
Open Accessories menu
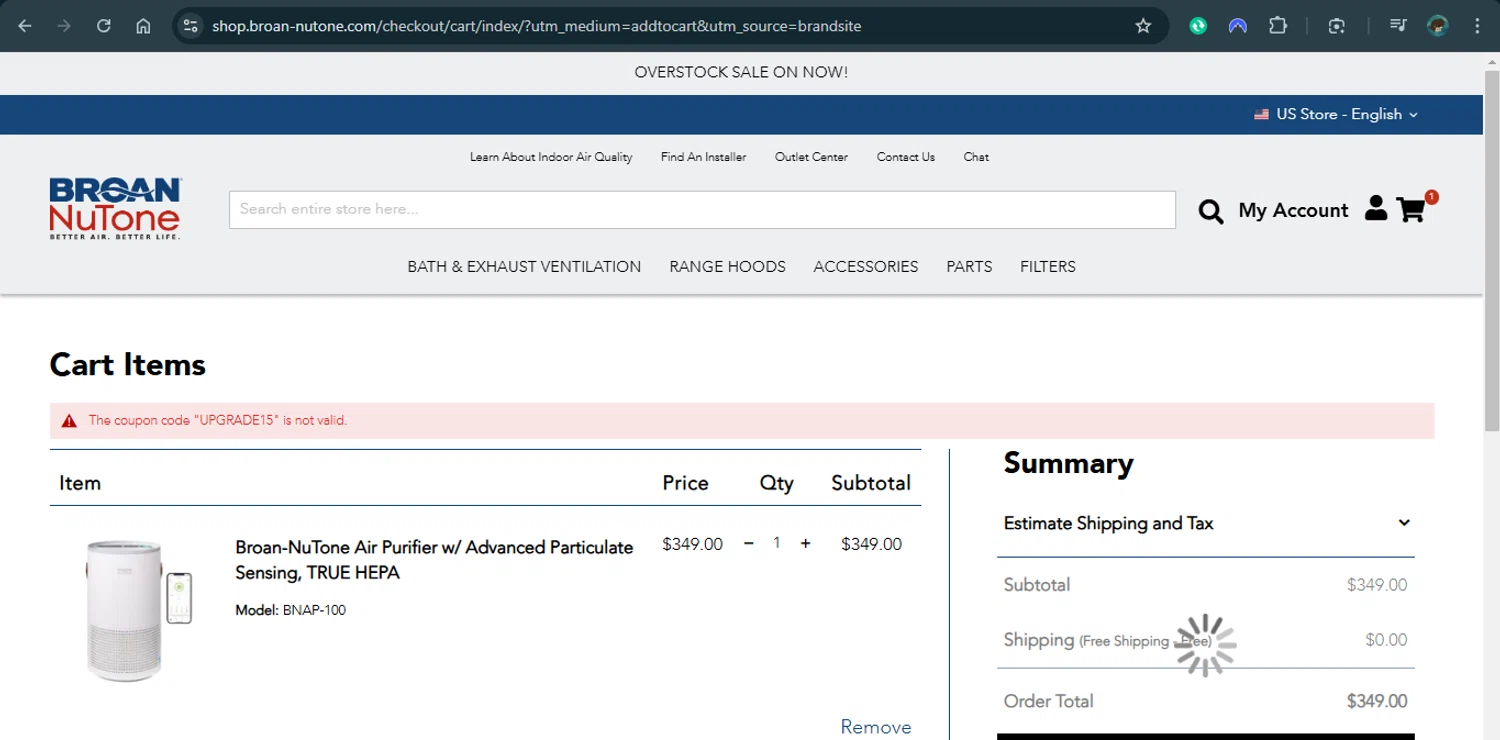(866, 267)
